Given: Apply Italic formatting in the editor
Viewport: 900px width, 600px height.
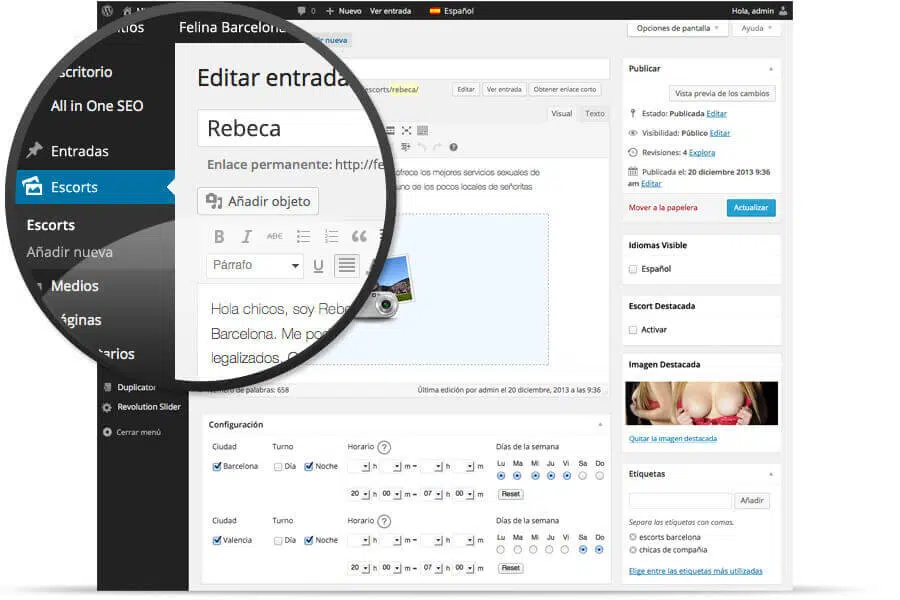Looking at the screenshot, I should pyautogui.click(x=246, y=237).
